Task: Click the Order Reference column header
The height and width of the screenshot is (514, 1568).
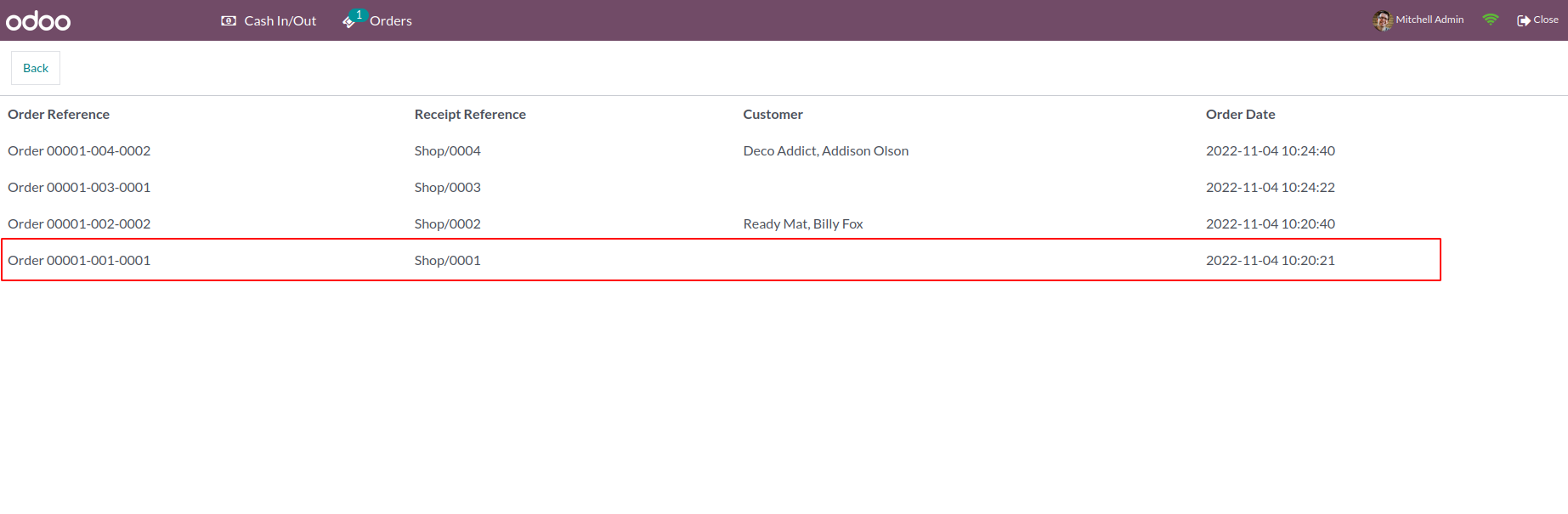Action: pos(59,114)
